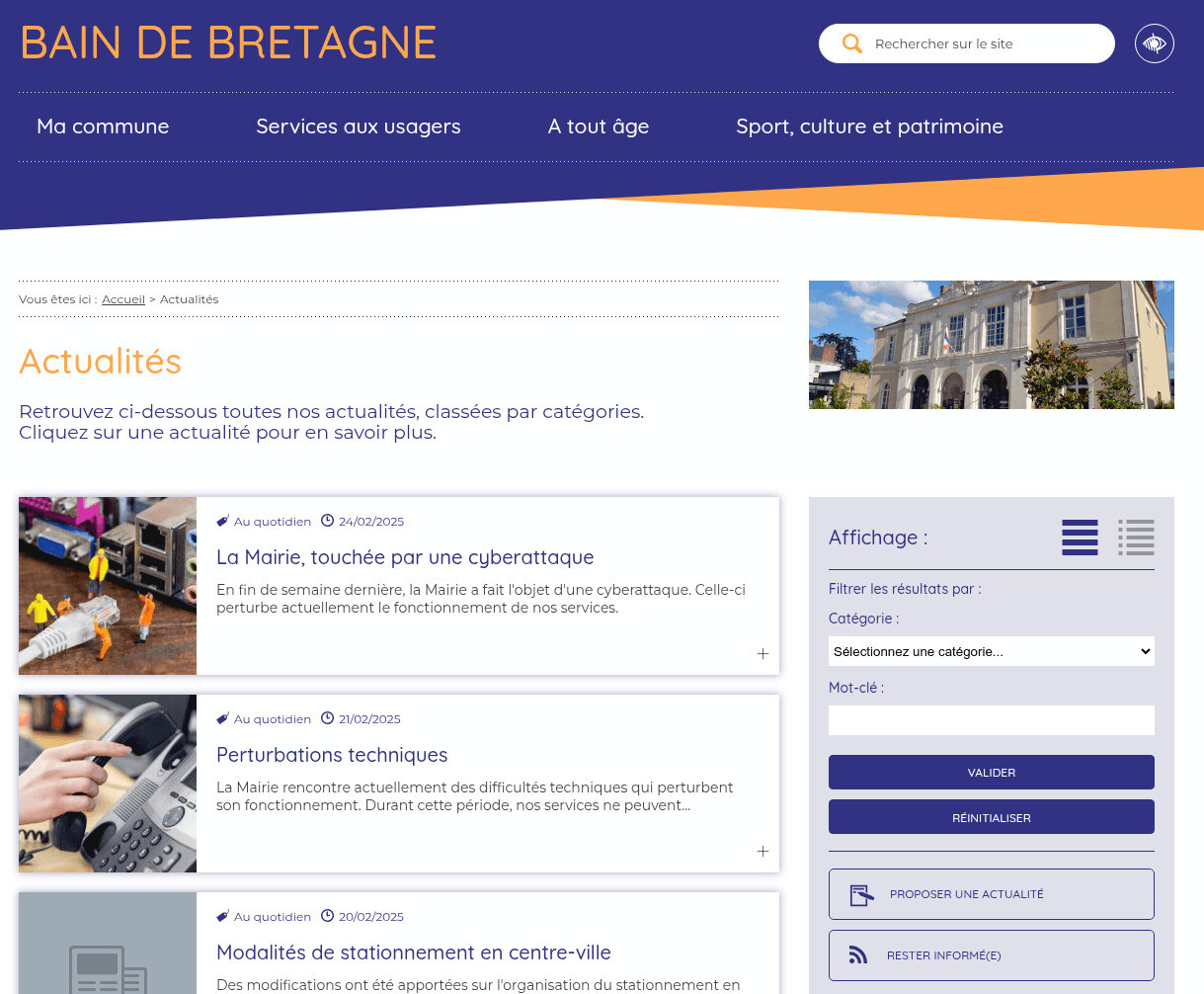Click the cyberattack network cable thumbnail
This screenshot has height=994, width=1204.
108,586
